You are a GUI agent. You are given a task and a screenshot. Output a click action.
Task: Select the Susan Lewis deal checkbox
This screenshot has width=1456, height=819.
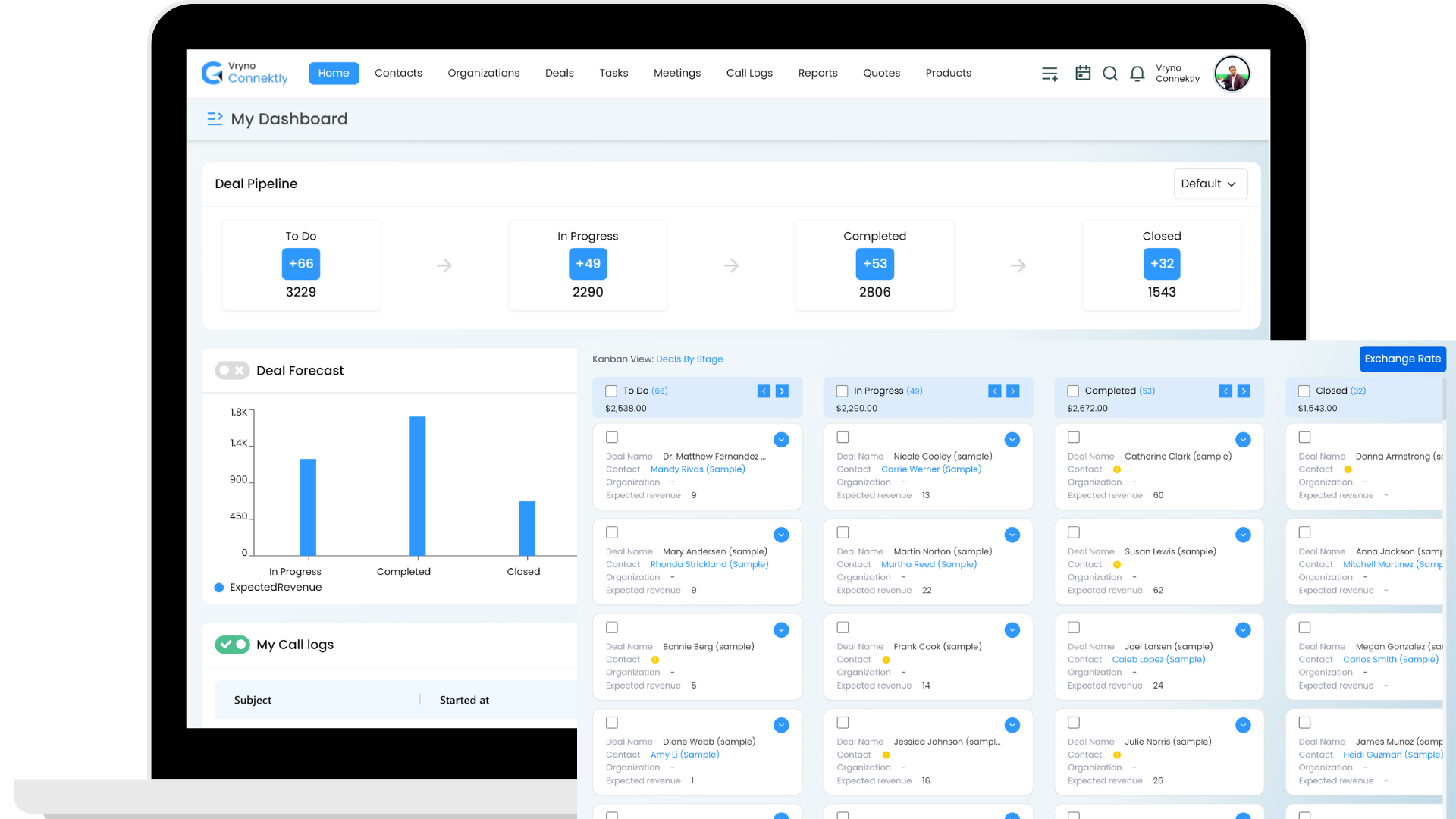(1074, 532)
